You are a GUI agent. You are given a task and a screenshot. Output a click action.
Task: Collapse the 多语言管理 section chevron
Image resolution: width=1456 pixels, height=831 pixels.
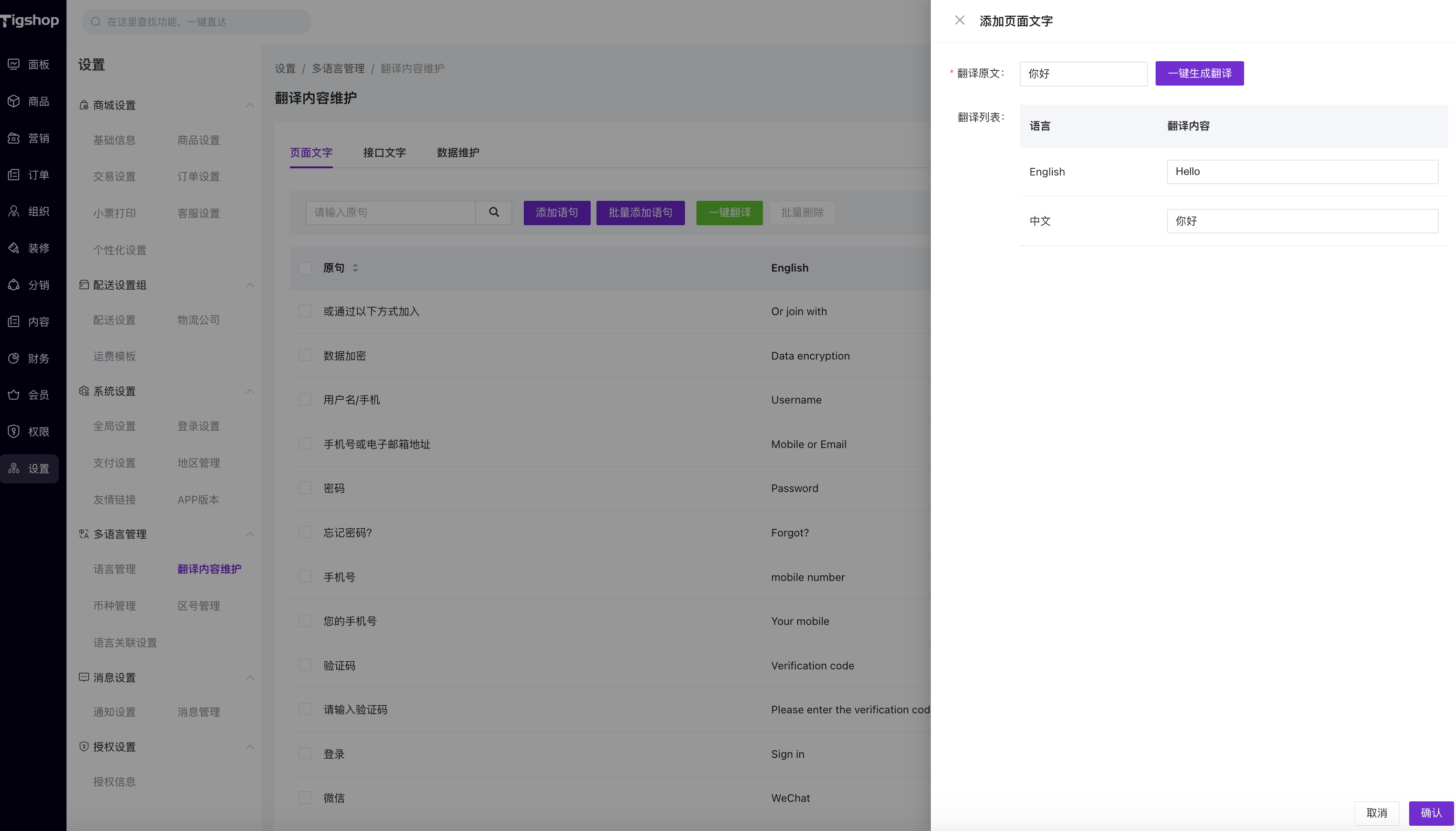coord(250,534)
